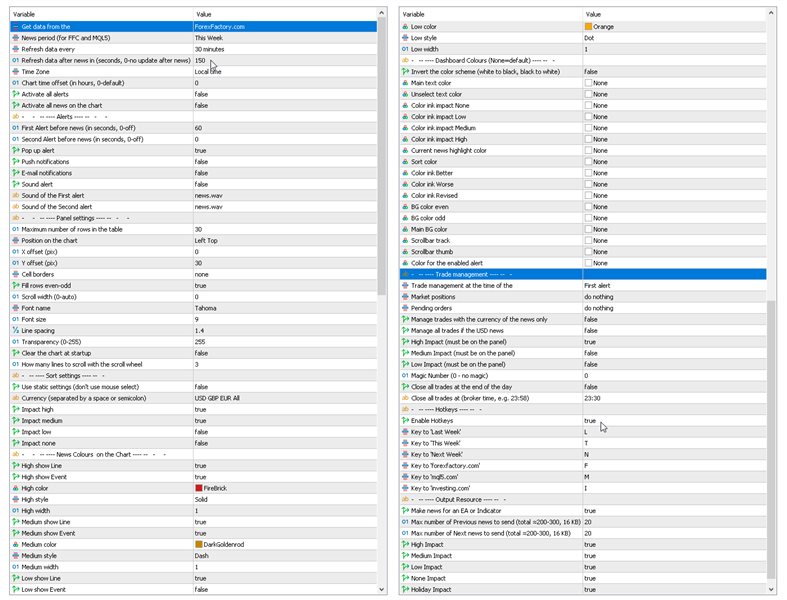
Task: Edit the 'Tahoma' Font name value
Action: pyautogui.click(x=285, y=308)
